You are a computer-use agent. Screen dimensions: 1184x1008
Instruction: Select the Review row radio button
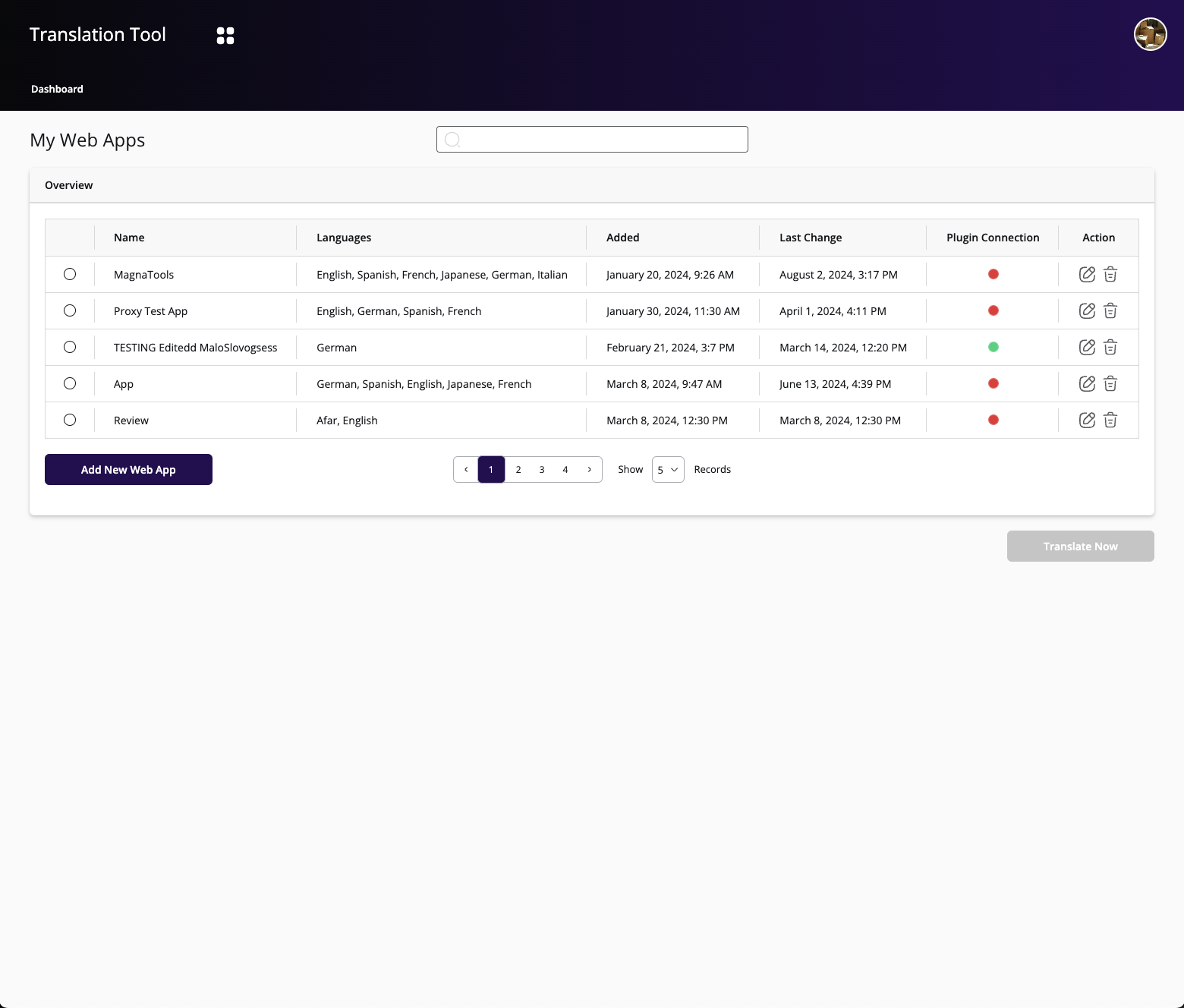70,421
